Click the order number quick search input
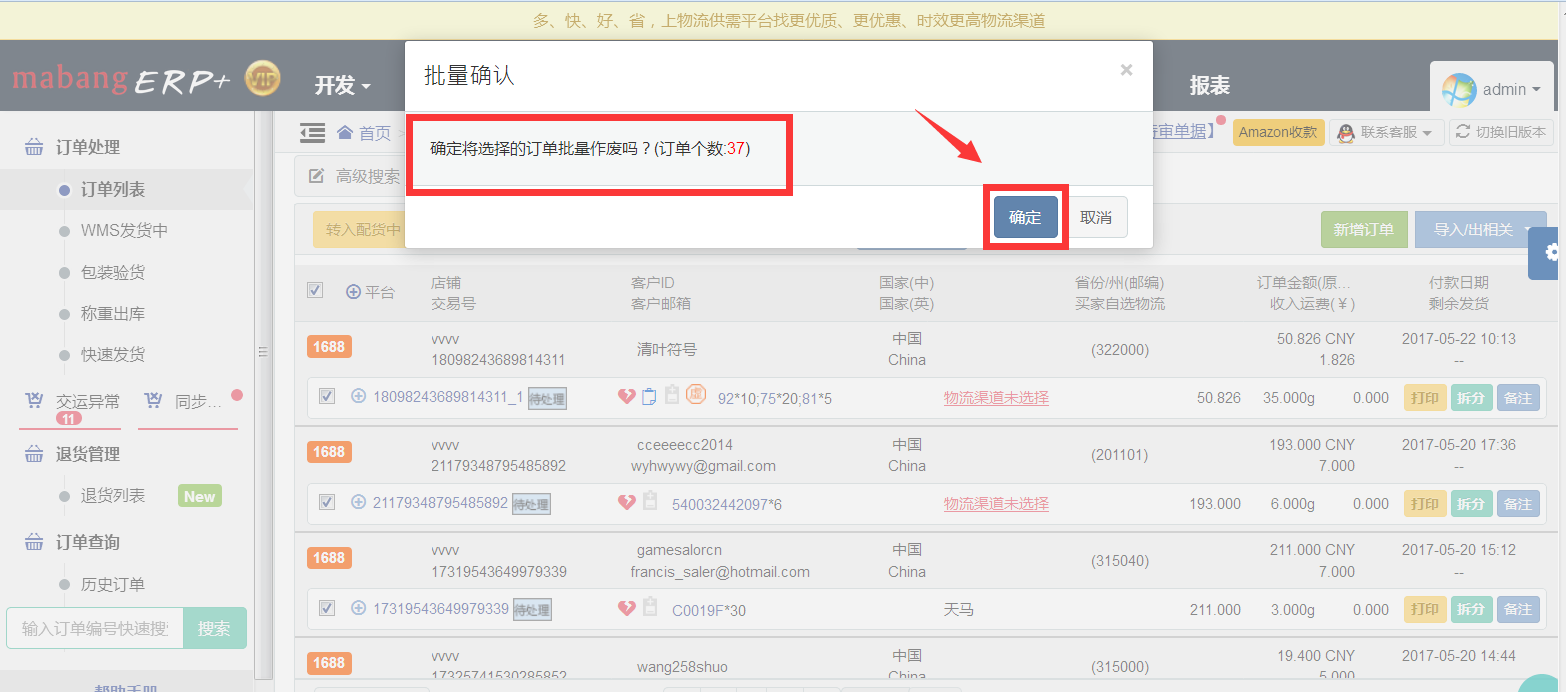This screenshot has width=1566, height=692. click(x=95, y=628)
